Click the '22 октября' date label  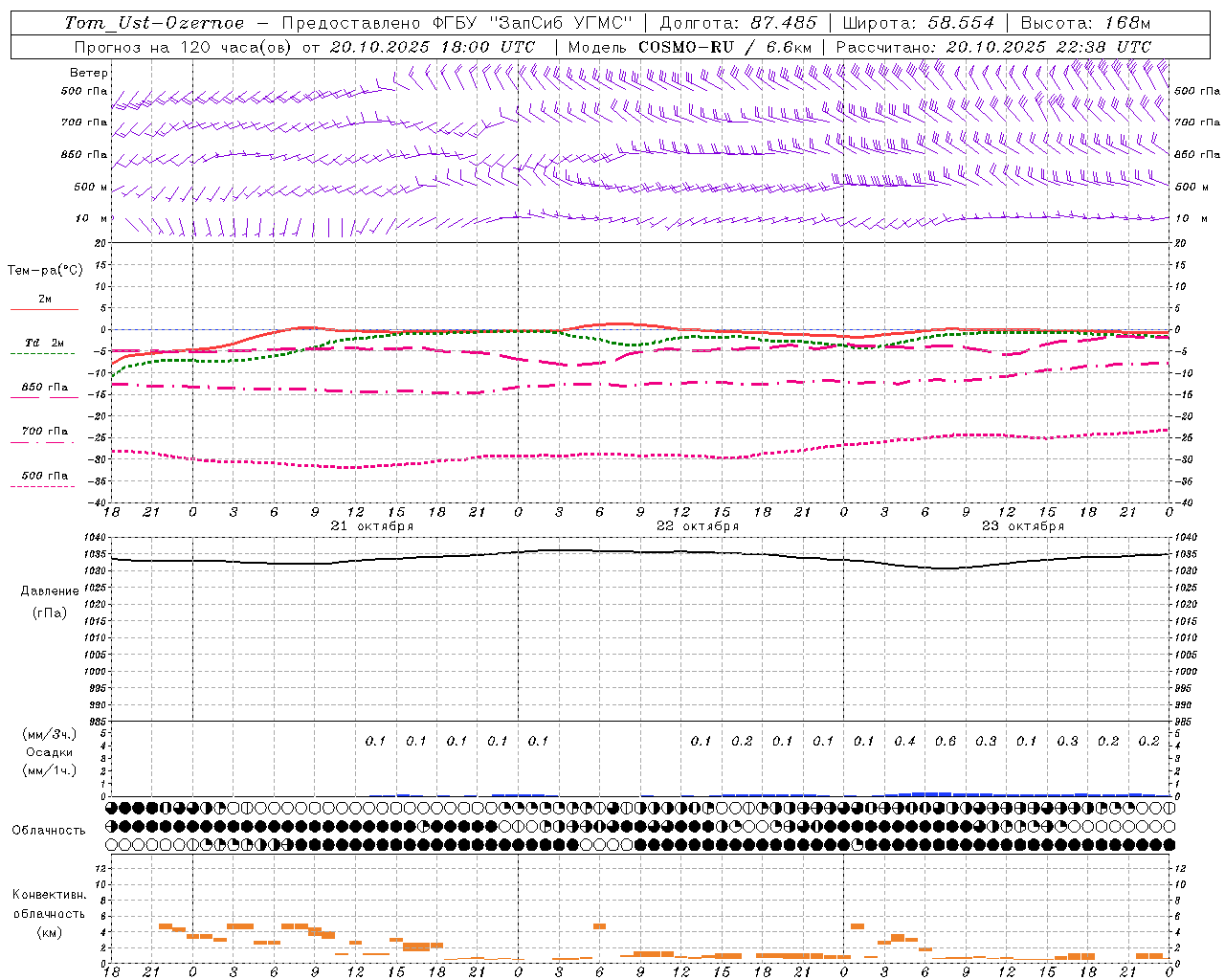coord(698,526)
